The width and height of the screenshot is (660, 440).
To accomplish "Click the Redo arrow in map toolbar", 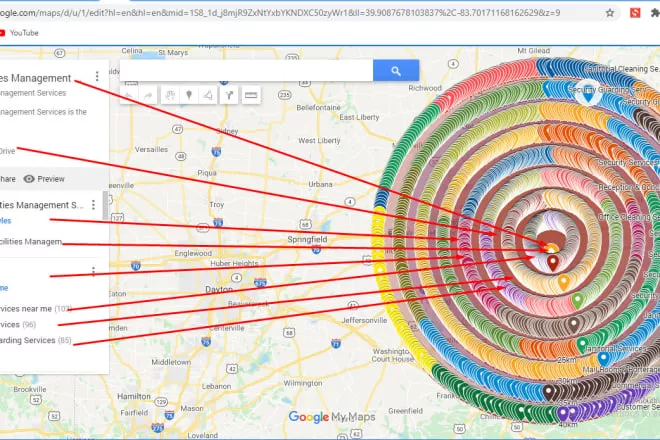I will pos(148,96).
